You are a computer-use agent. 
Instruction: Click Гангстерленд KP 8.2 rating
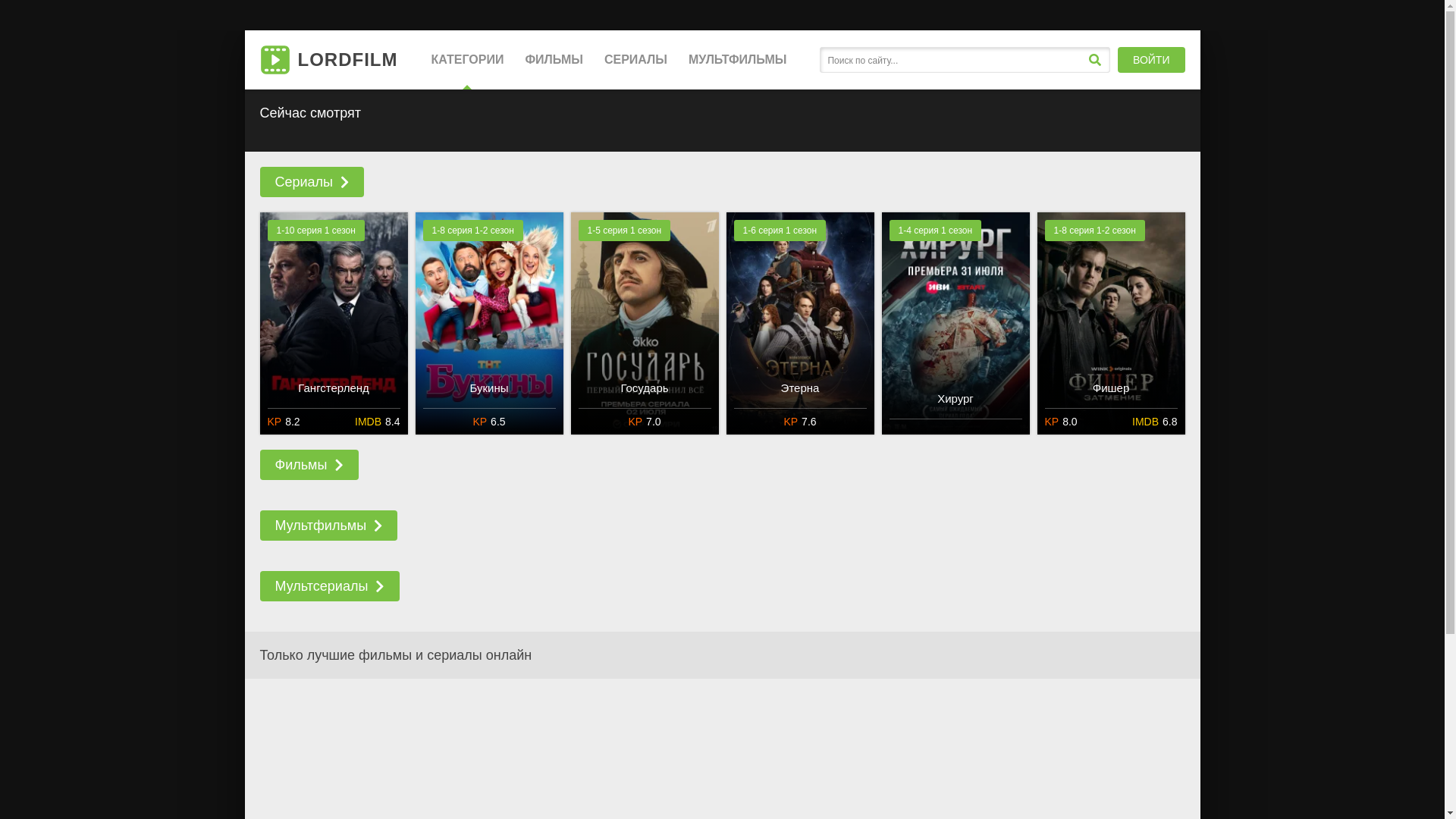click(x=284, y=422)
